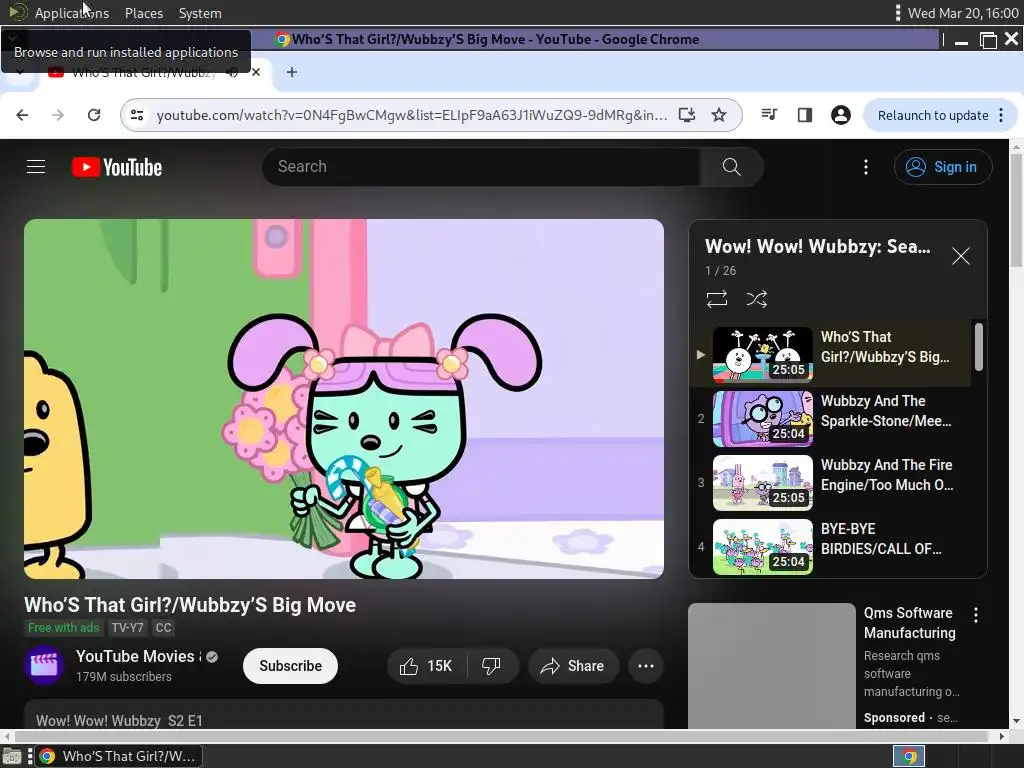Screen dimensions: 1024x768
Task: Open the System menu
Action: point(200,13)
